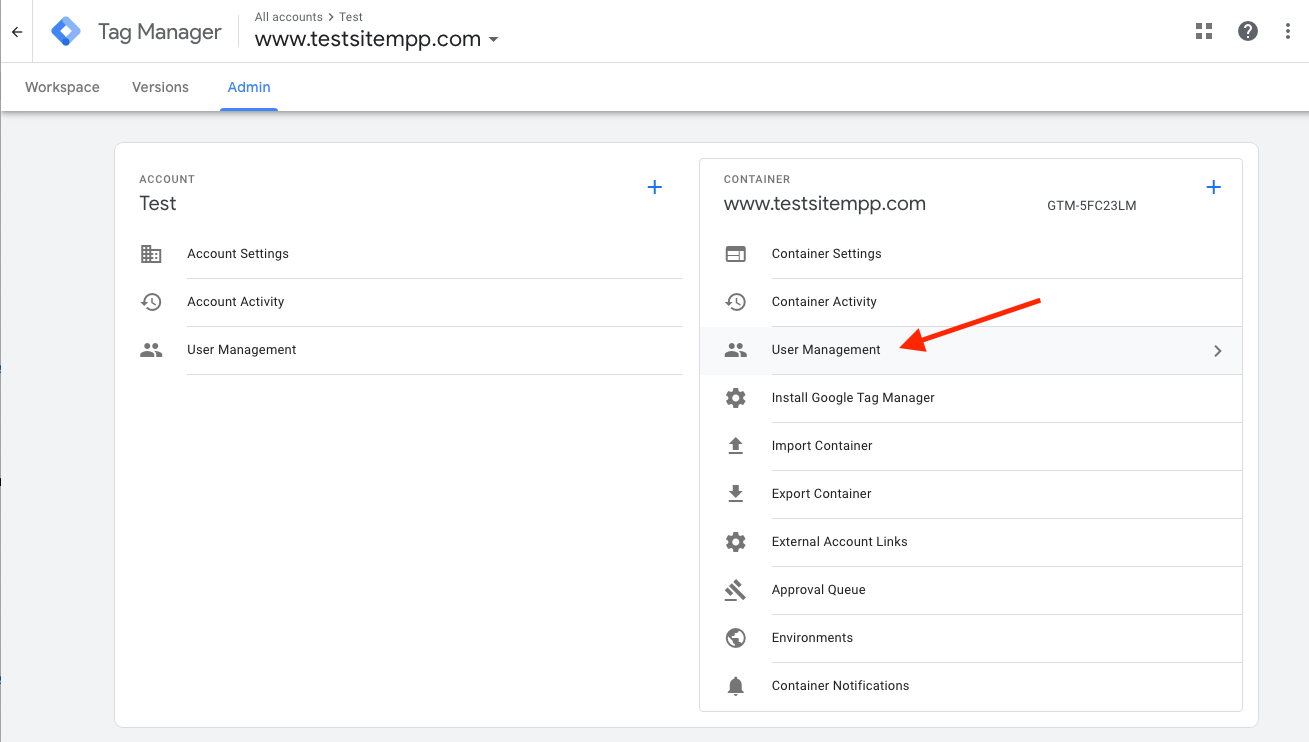
Task: Click the Account Settings building icon
Action: (x=151, y=254)
